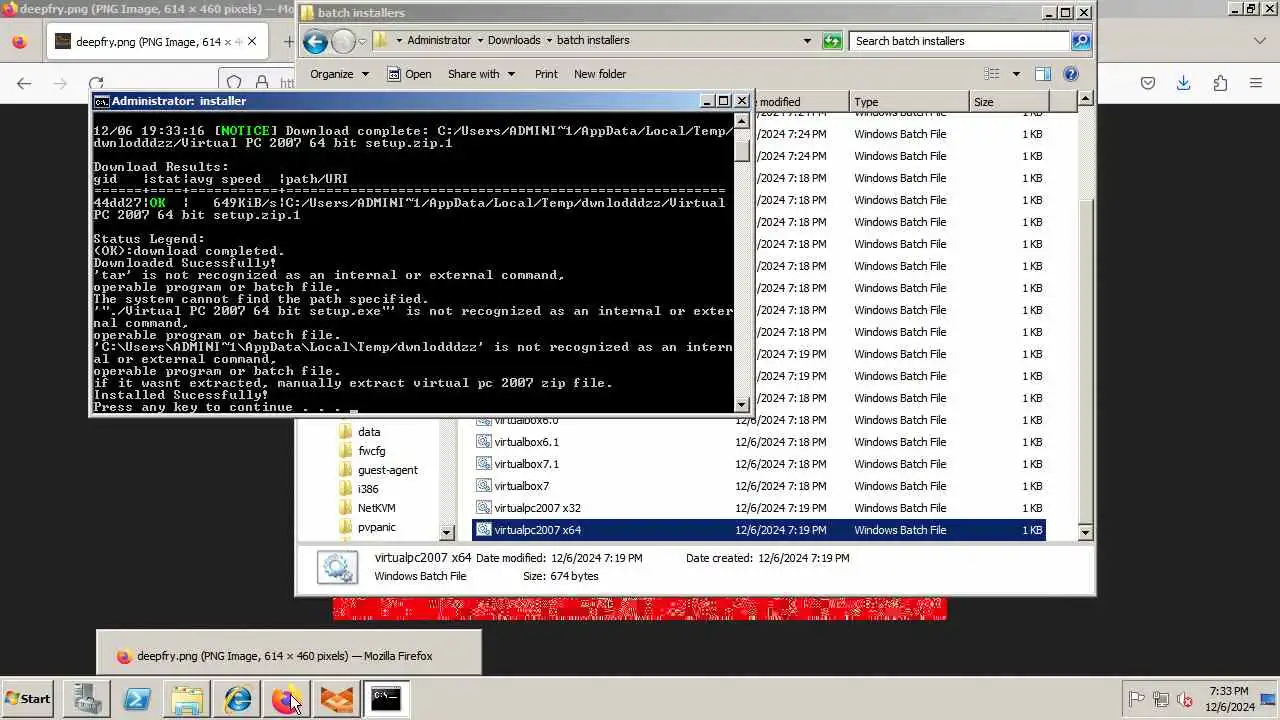The width and height of the screenshot is (1280, 720).
Task: Click the Explorer Forward navigation arrow
Action: (x=343, y=41)
